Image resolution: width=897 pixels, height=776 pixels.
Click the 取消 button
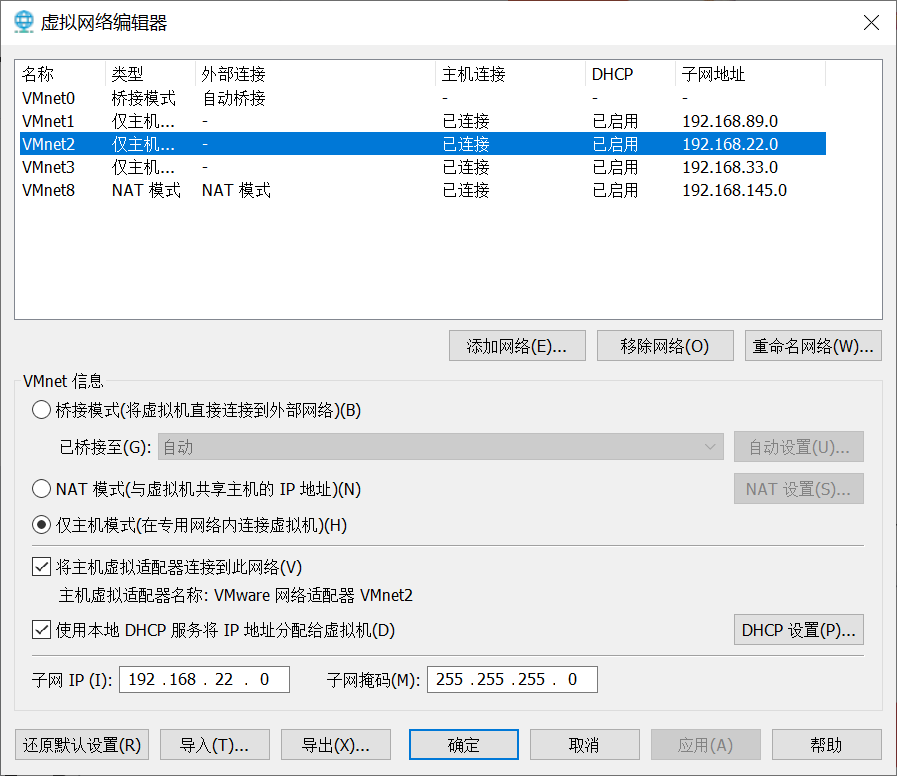pyautogui.click(x=584, y=745)
